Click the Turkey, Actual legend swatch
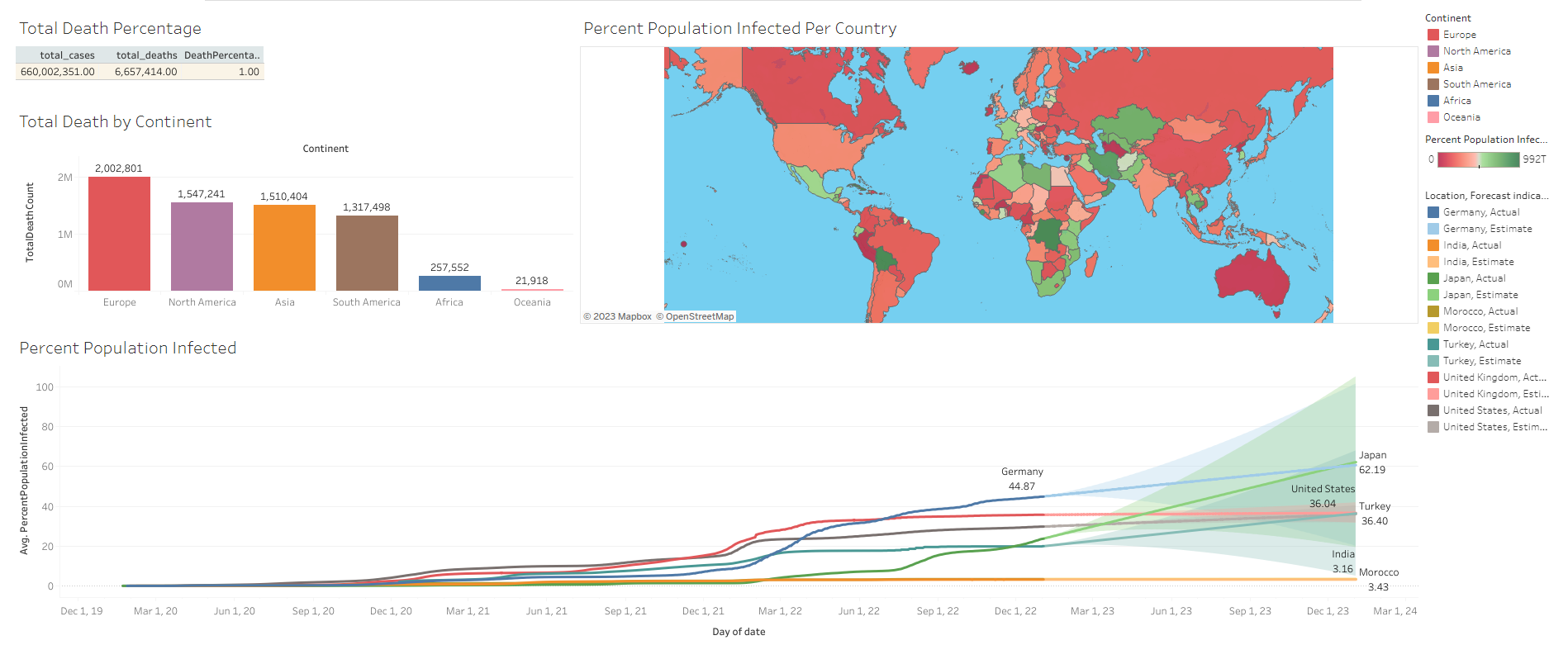Screen dimensions: 1568x645 pyautogui.click(x=1433, y=344)
